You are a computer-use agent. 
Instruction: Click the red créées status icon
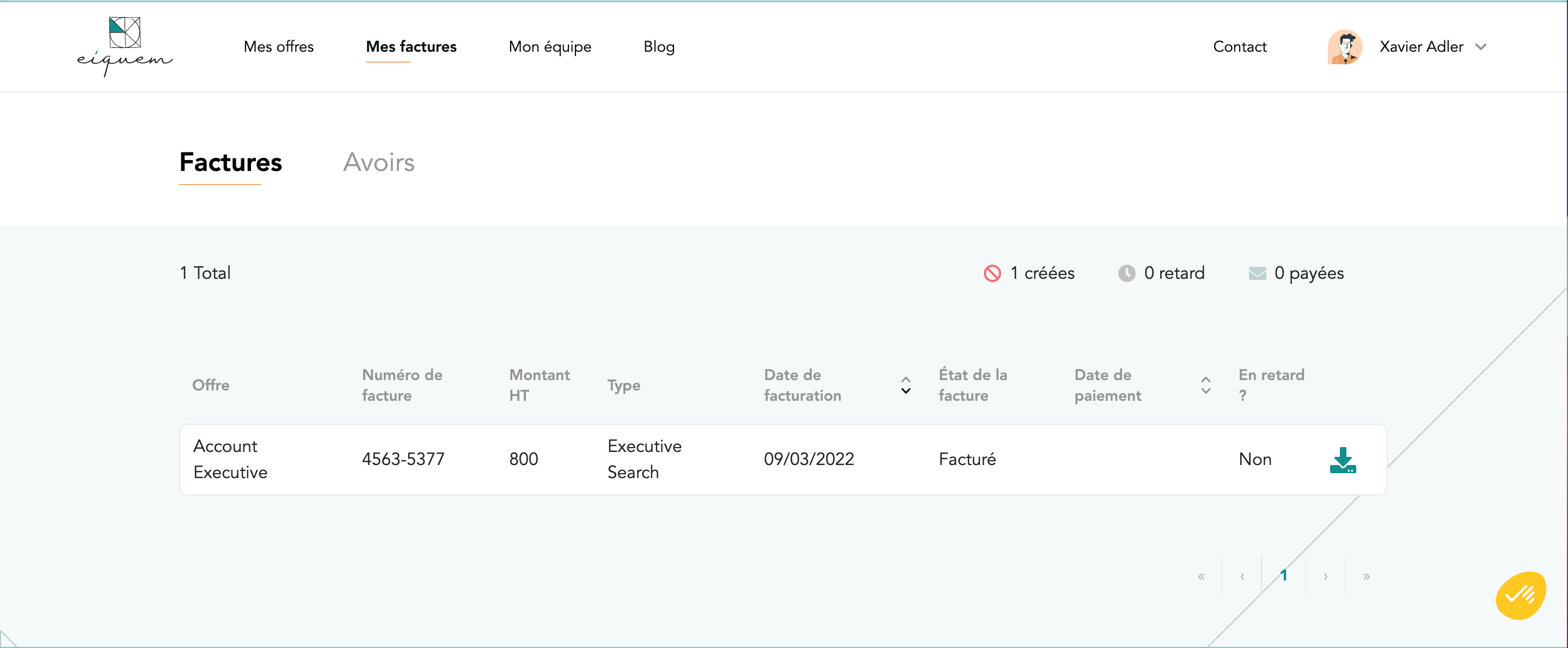coord(992,273)
